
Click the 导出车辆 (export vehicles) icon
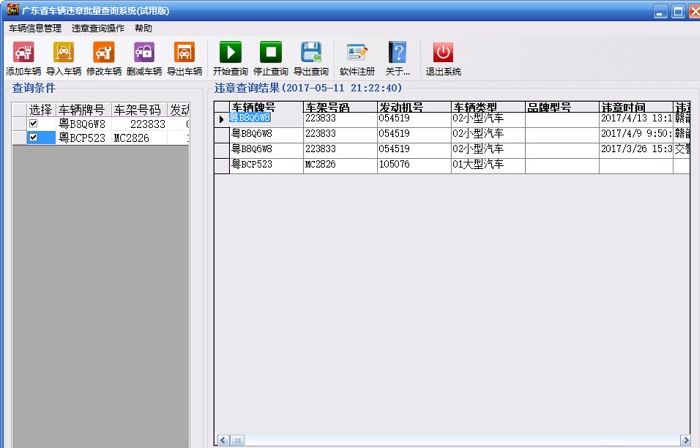click(184, 53)
